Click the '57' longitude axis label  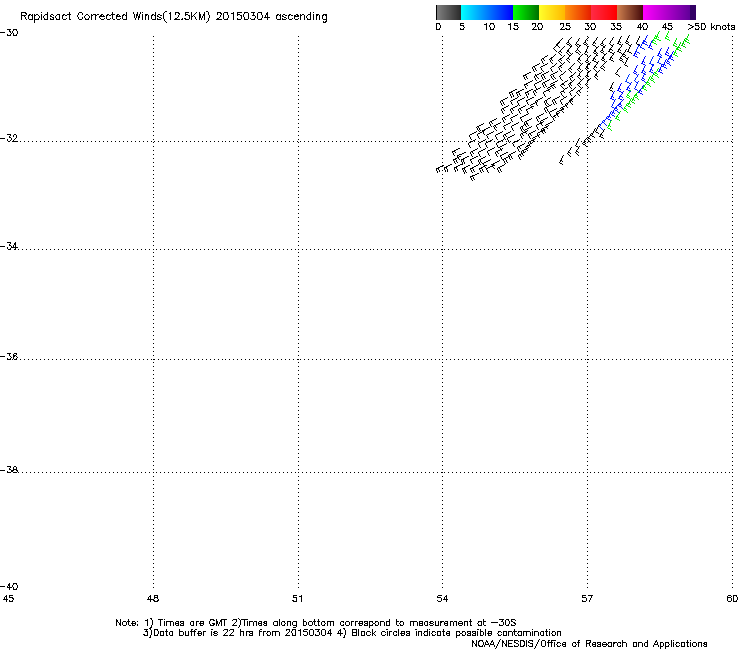coord(587,599)
